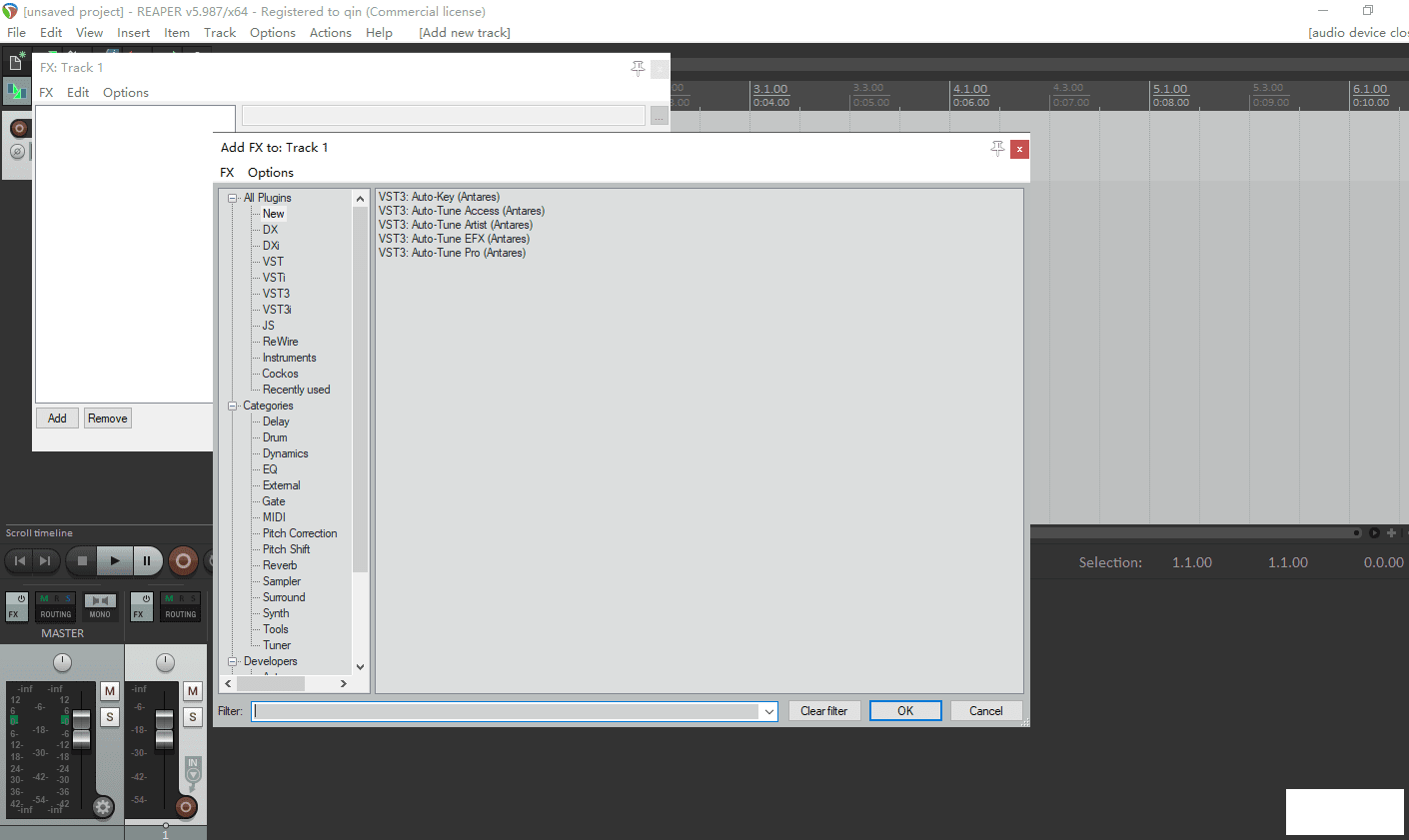Click the New Project toolbar icon
The height and width of the screenshot is (840, 1409).
point(16,63)
